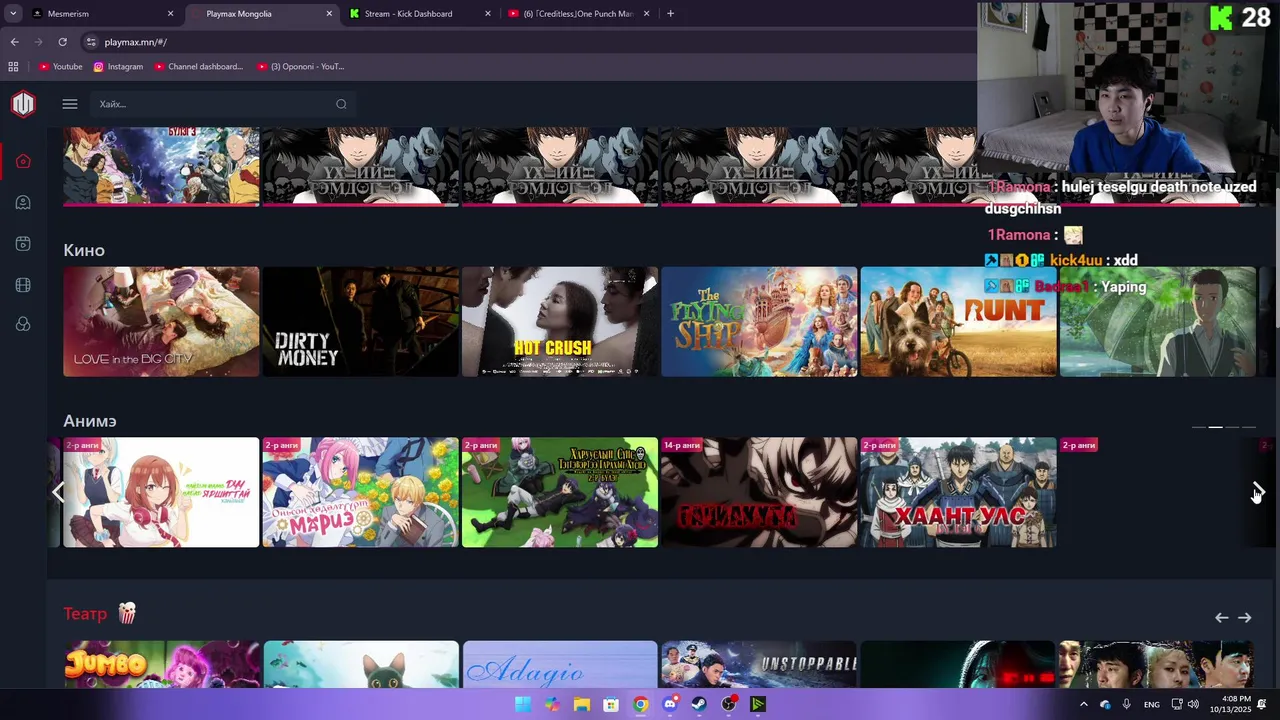Open the second sidebar icon below home
Image resolution: width=1280 pixels, height=720 pixels.
tap(23, 202)
